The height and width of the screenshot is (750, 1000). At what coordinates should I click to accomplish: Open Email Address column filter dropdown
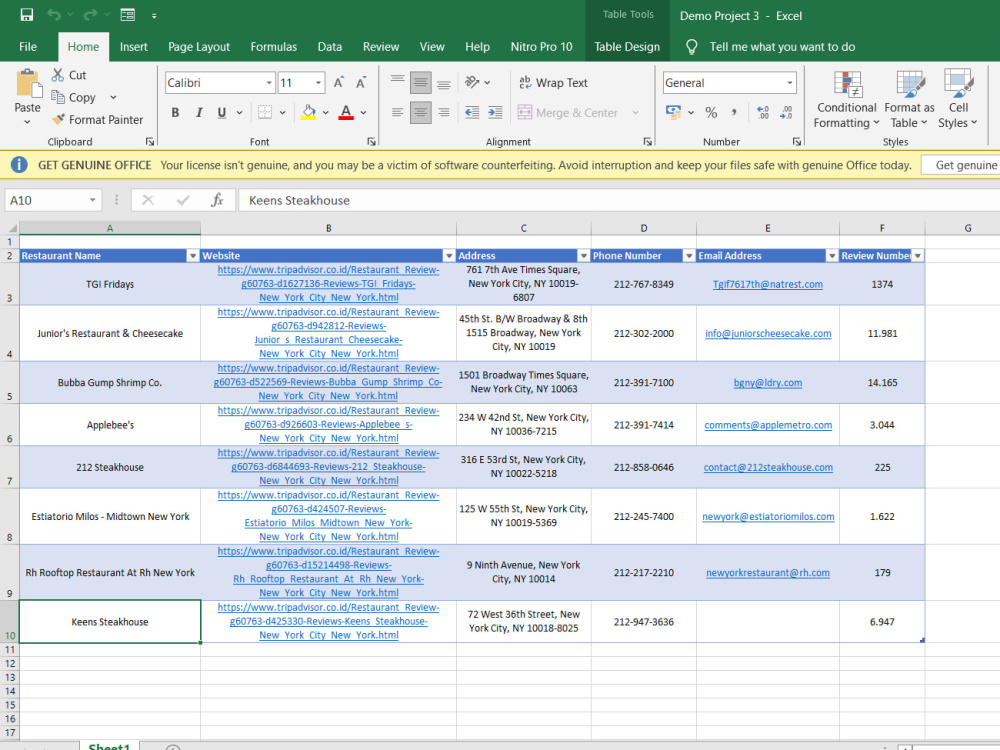click(x=832, y=256)
